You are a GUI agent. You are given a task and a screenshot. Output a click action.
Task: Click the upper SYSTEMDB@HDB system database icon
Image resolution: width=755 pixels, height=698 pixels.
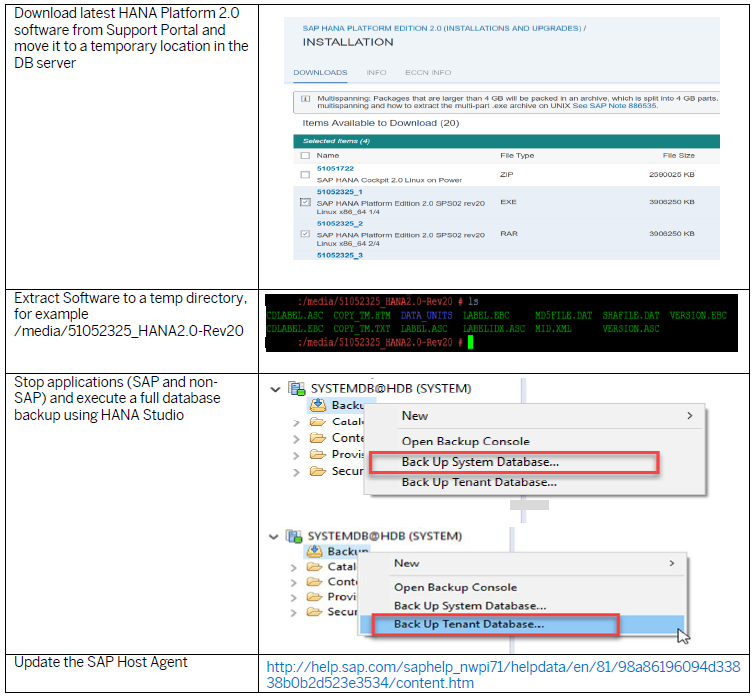(296, 388)
